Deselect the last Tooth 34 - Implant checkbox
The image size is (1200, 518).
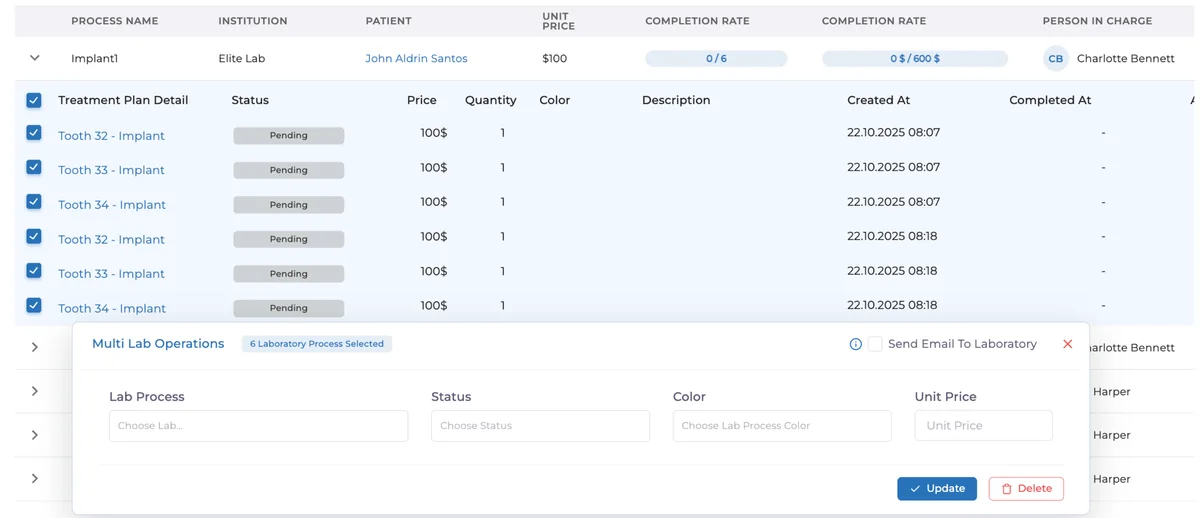(34, 306)
